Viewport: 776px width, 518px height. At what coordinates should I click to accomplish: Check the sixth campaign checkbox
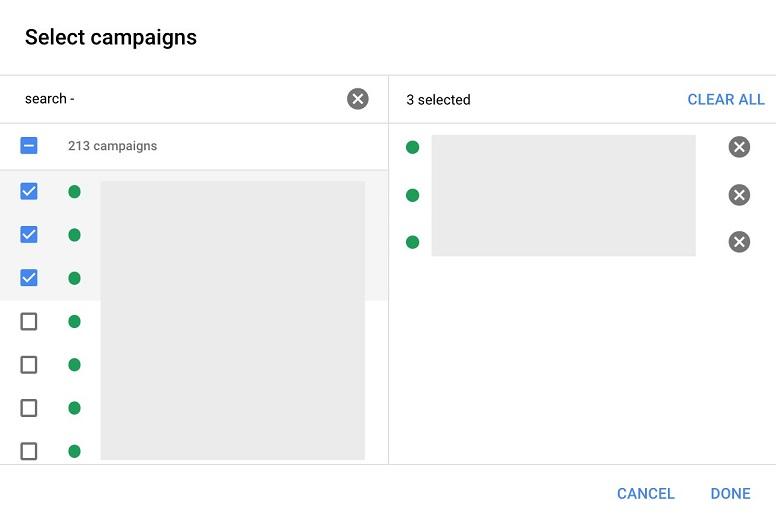pyautogui.click(x=29, y=408)
